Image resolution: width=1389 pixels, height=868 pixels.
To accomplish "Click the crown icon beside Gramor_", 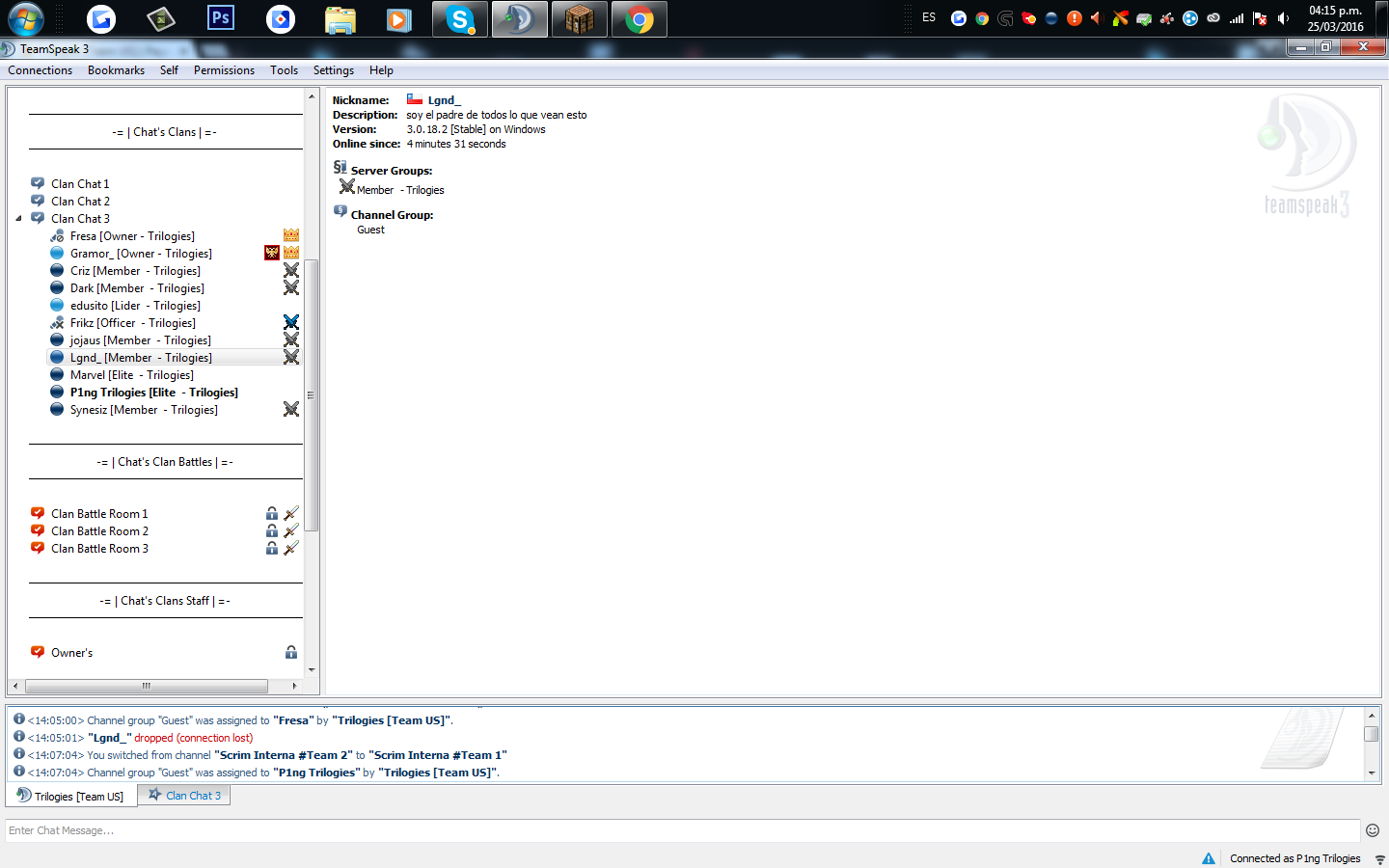I will coord(291,253).
